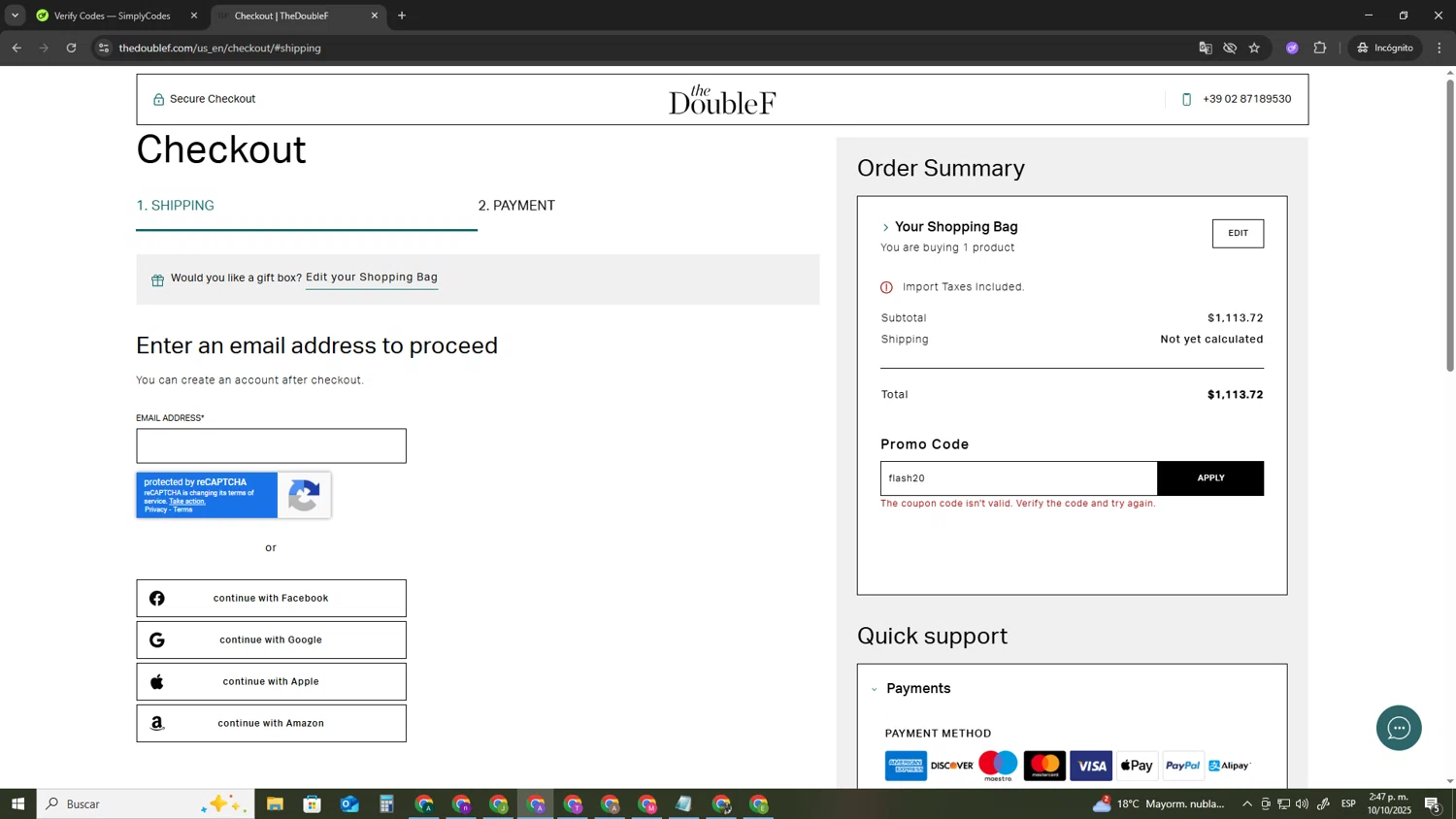Click the Google logo icon
This screenshot has height=819, width=1456.
coord(157,640)
